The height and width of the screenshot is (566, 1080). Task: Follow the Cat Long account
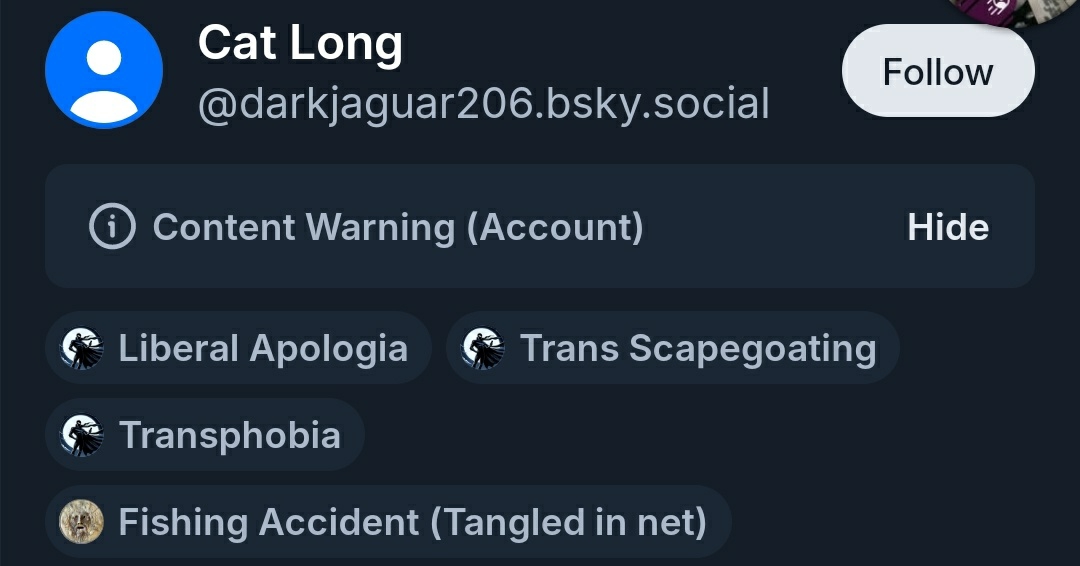[x=937, y=72]
